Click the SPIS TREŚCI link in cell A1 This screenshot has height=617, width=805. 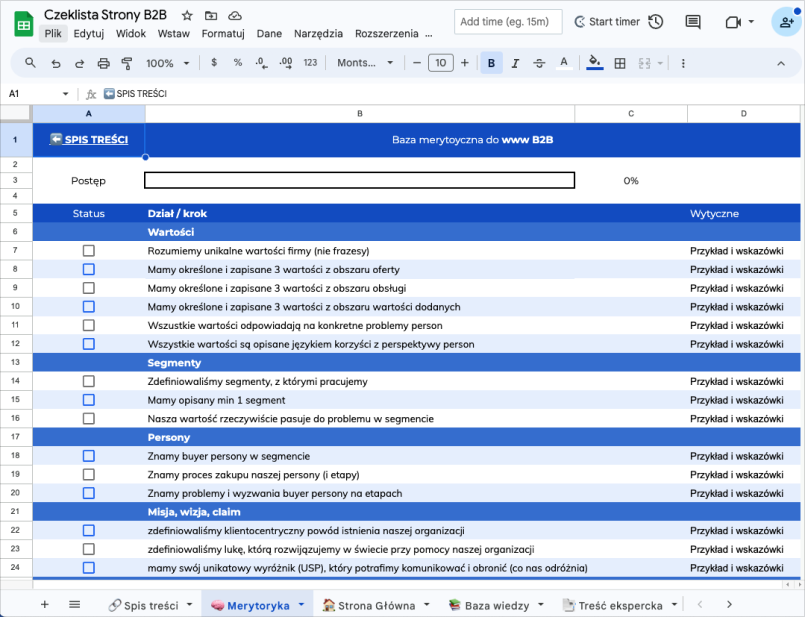click(89, 140)
